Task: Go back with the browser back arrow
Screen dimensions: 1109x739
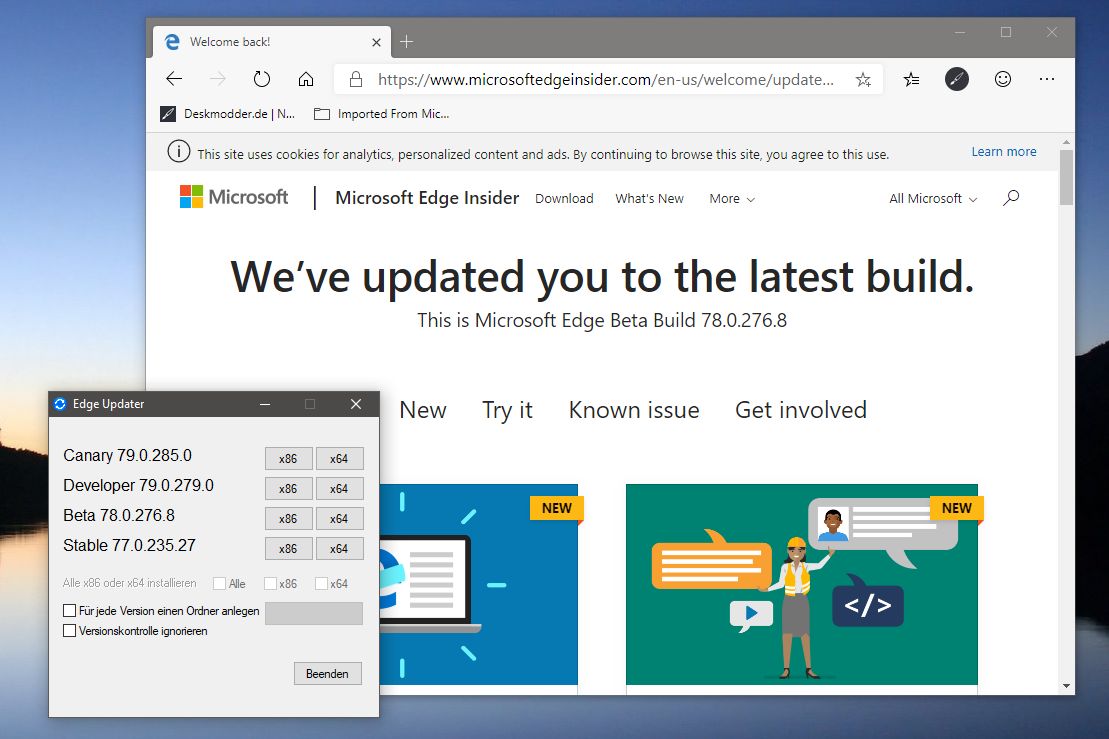Action: point(174,78)
